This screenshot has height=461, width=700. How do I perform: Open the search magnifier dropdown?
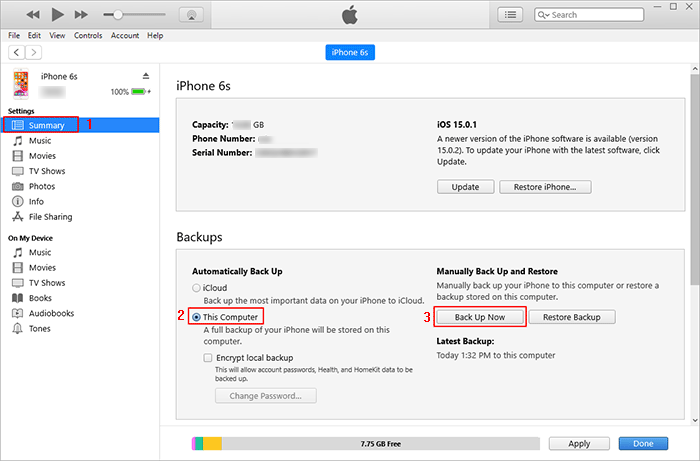pos(543,15)
